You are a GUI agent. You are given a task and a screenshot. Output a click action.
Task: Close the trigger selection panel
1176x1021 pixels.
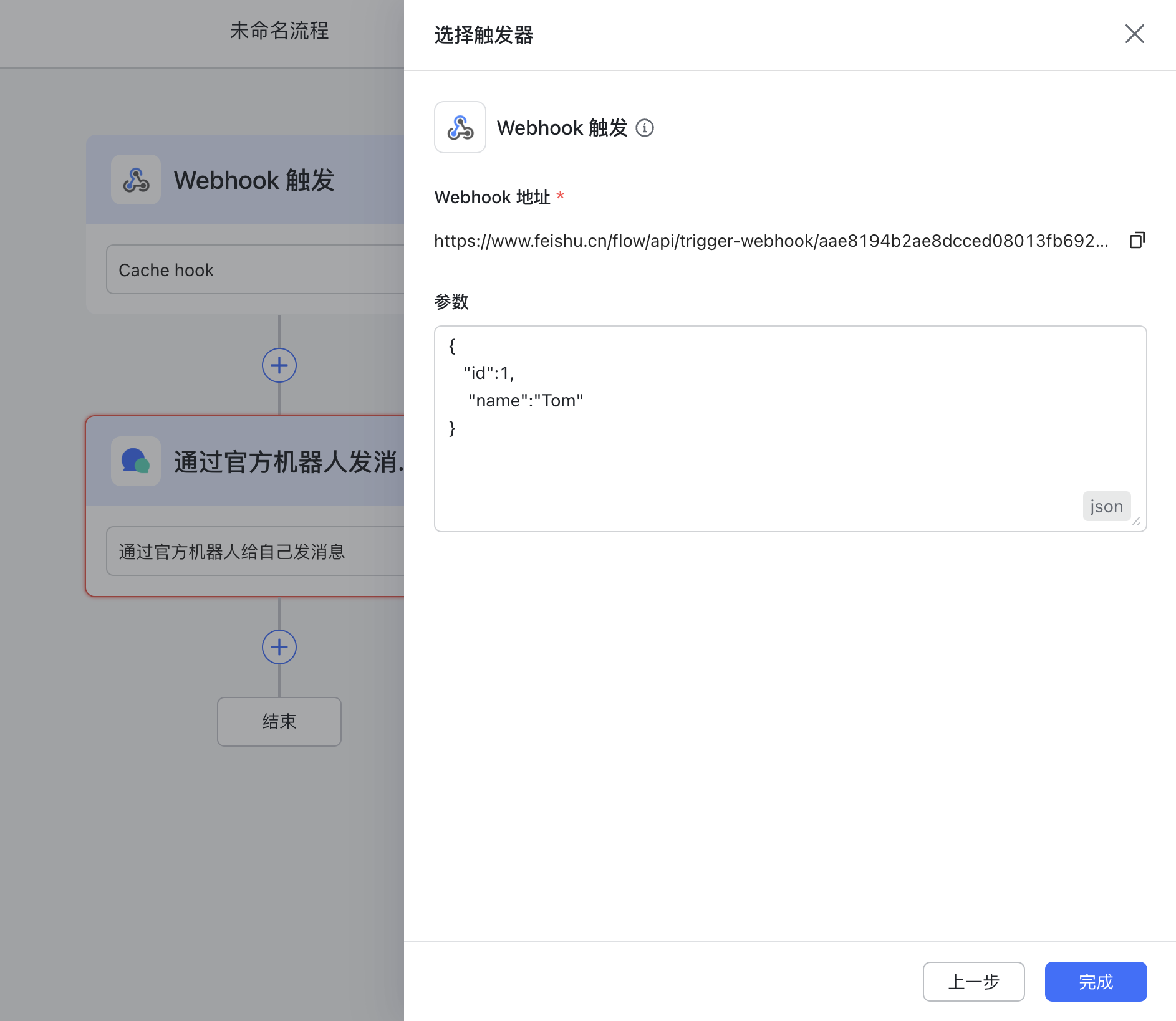pyautogui.click(x=1134, y=34)
